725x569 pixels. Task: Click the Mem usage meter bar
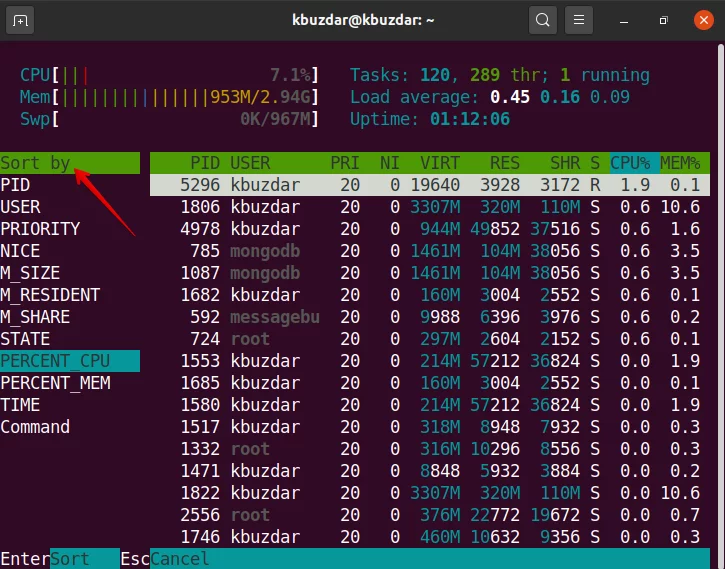coord(169,97)
